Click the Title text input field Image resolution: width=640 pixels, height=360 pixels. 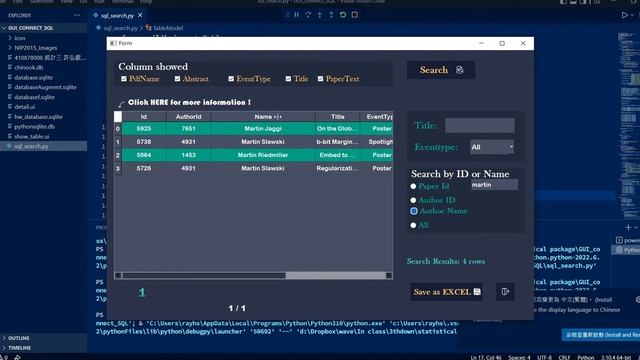pyautogui.click(x=480, y=125)
